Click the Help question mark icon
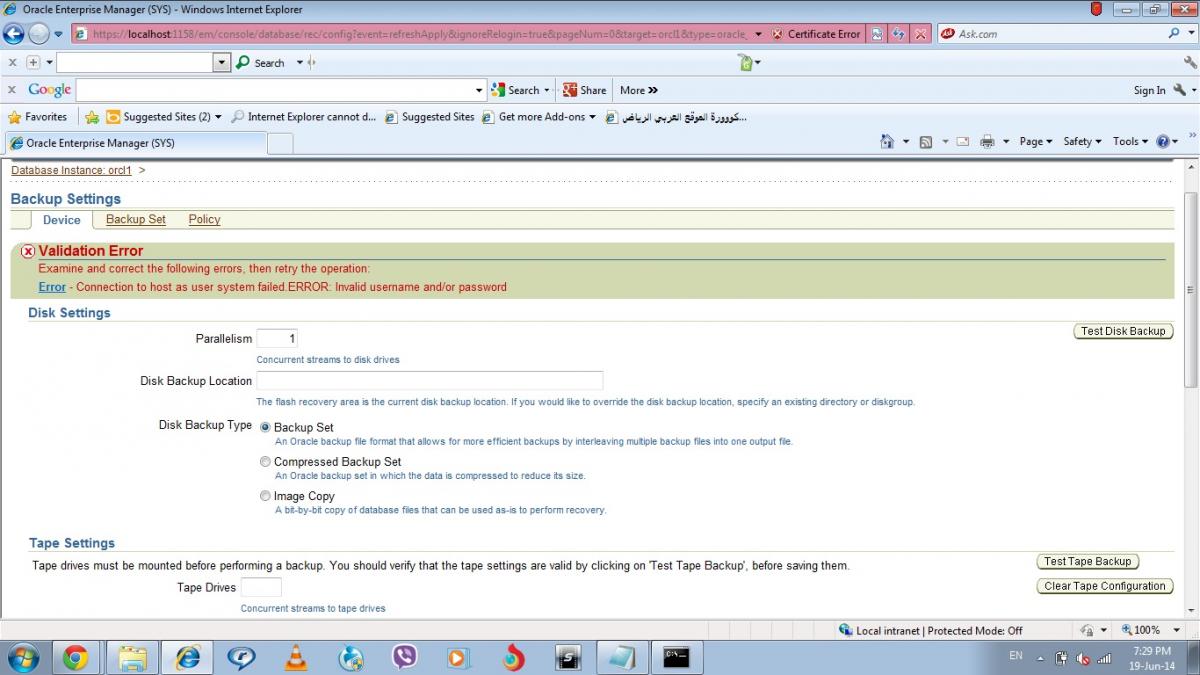The height and width of the screenshot is (675, 1200). [x=1162, y=142]
